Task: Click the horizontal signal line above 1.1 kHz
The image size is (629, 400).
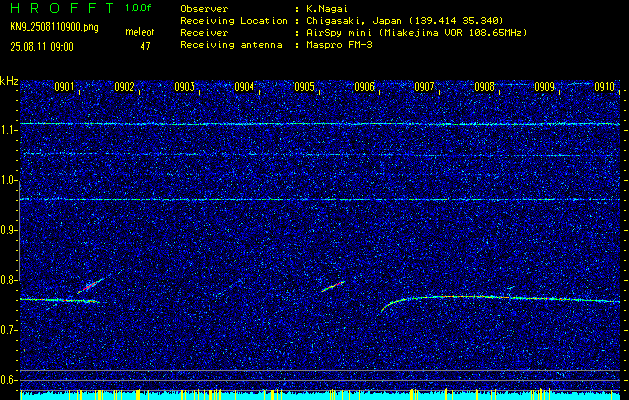Action: pyautogui.click(x=320, y=124)
